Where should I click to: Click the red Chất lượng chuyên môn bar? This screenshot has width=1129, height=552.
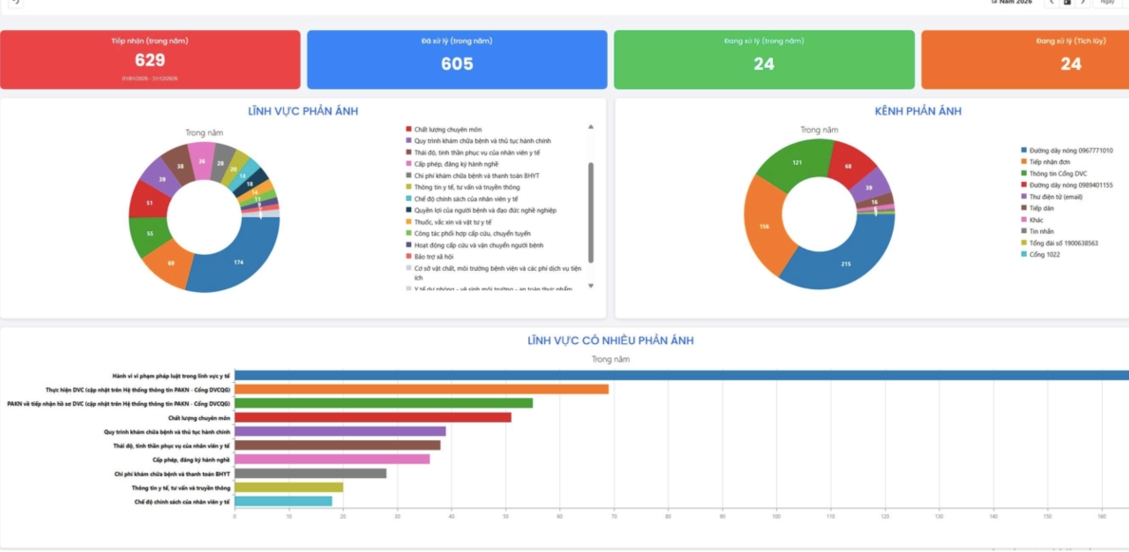coord(373,417)
